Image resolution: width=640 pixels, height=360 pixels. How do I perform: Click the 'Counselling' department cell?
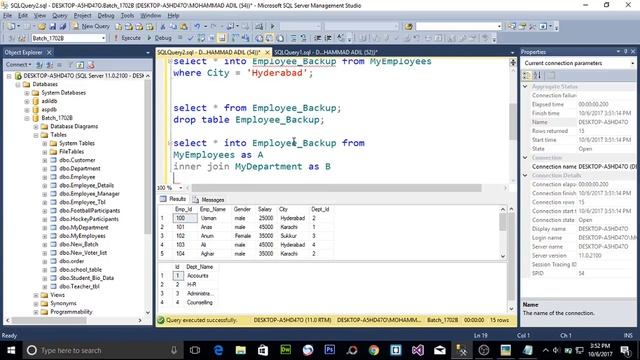200,302
